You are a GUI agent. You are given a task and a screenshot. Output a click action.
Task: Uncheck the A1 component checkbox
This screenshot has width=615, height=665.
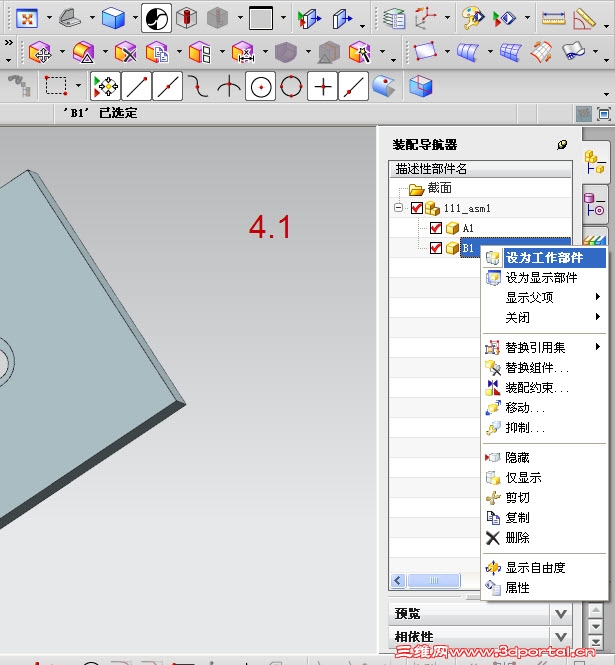coord(436,228)
